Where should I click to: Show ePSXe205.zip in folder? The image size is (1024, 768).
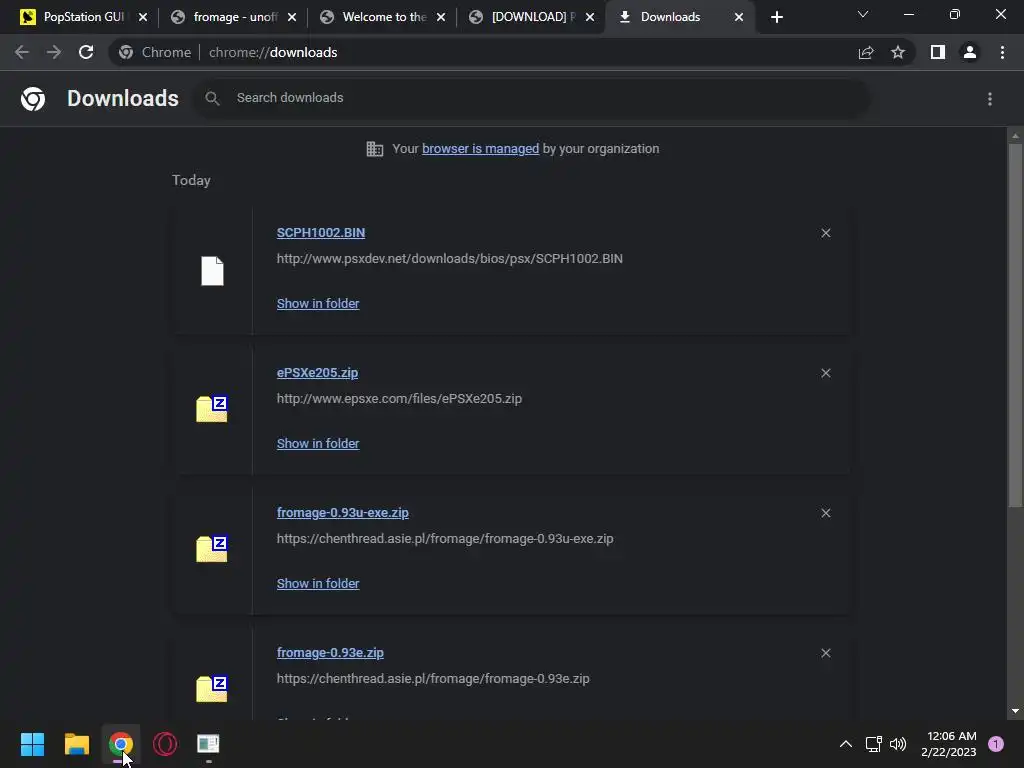coord(318,443)
